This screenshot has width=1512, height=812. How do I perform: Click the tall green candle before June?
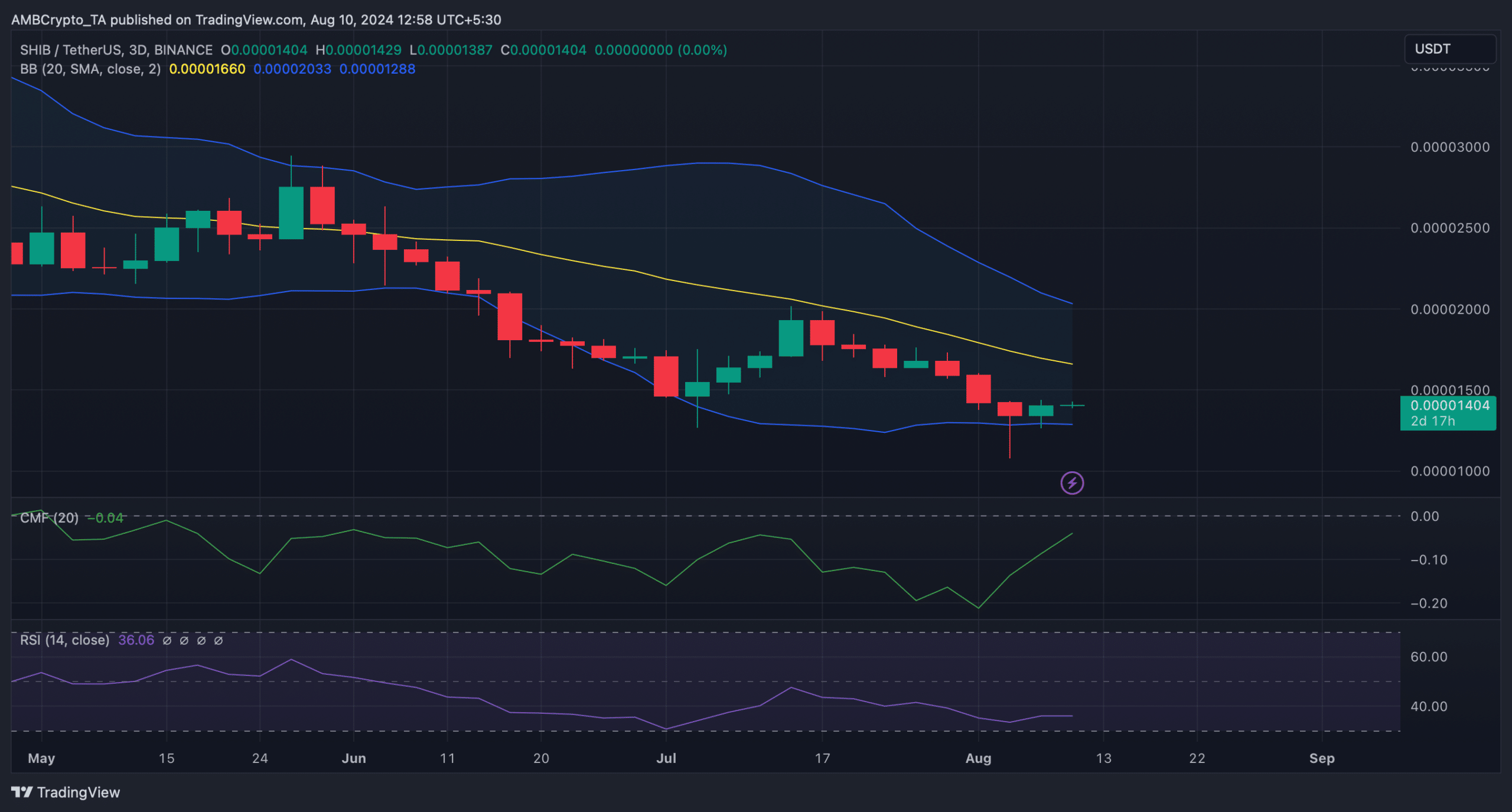[291, 213]
